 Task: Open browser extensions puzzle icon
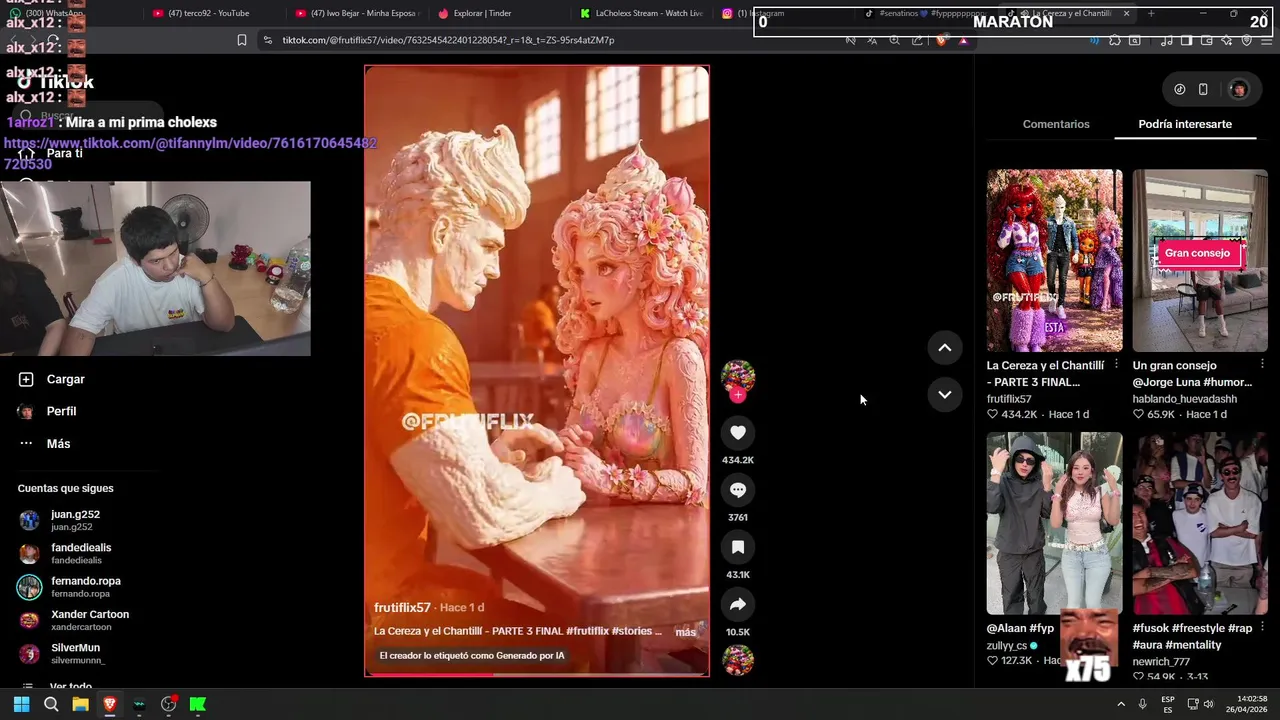(x=1115, y=40)
